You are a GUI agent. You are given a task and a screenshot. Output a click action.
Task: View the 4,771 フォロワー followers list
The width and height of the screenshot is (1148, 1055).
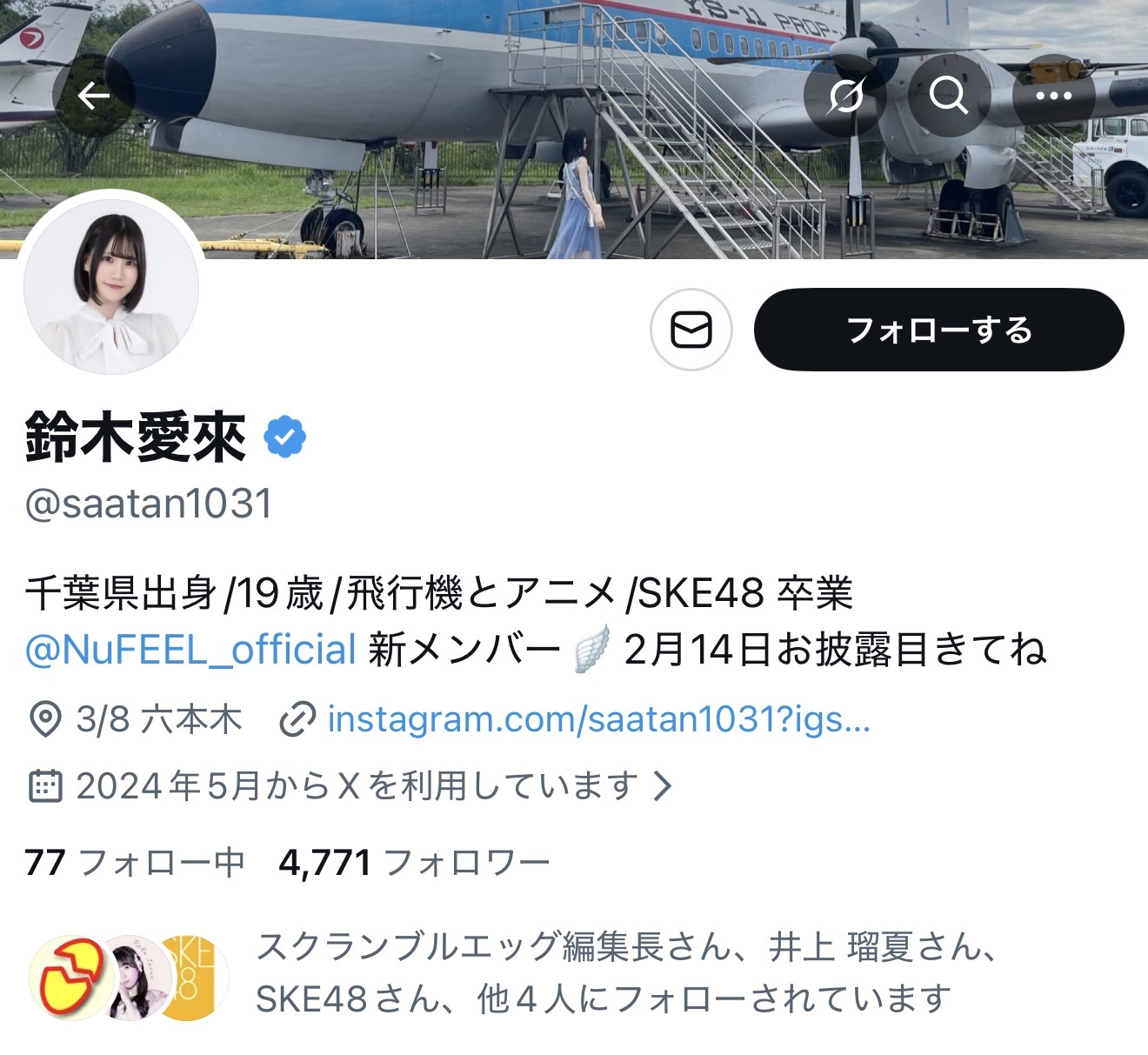pos(414,863)
